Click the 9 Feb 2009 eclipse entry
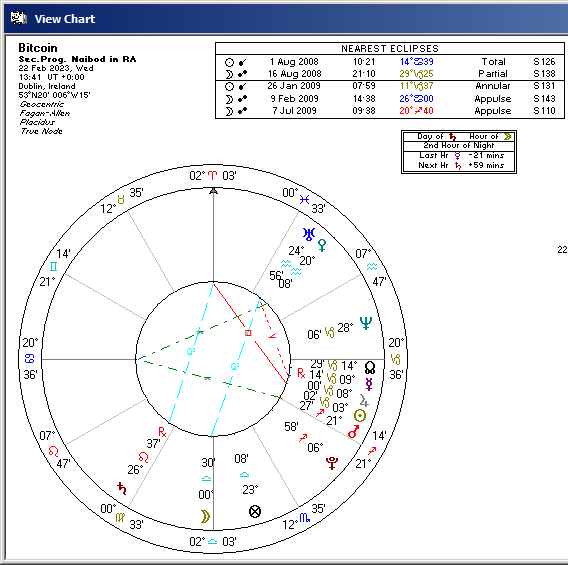The width and height of the screenshot is (568, 565). pyautogui.click(x=390, y=99)
